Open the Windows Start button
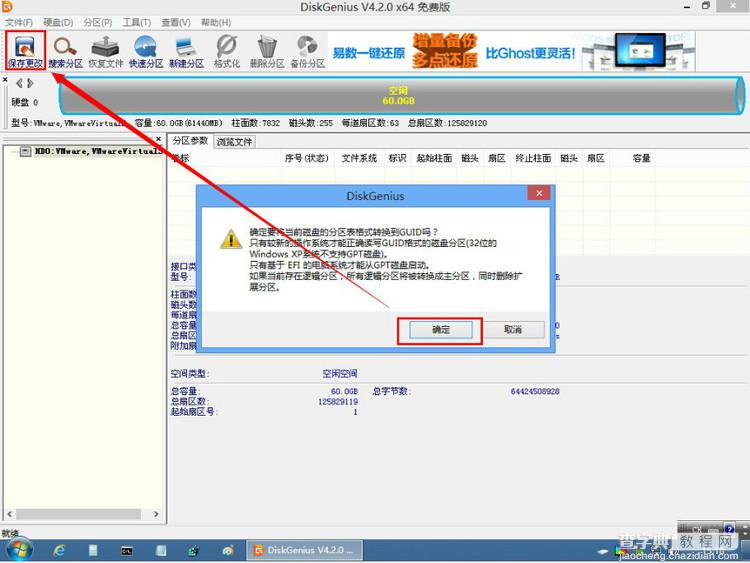 (19, 550)
